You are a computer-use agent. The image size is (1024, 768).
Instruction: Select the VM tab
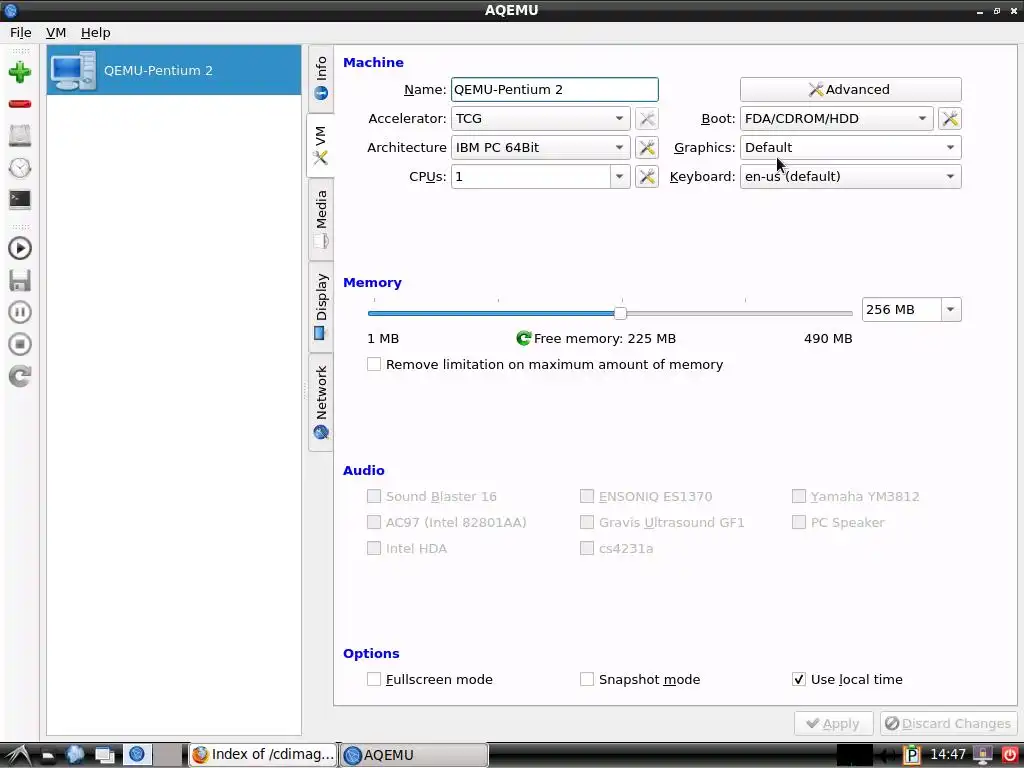(x=321, y=145)
